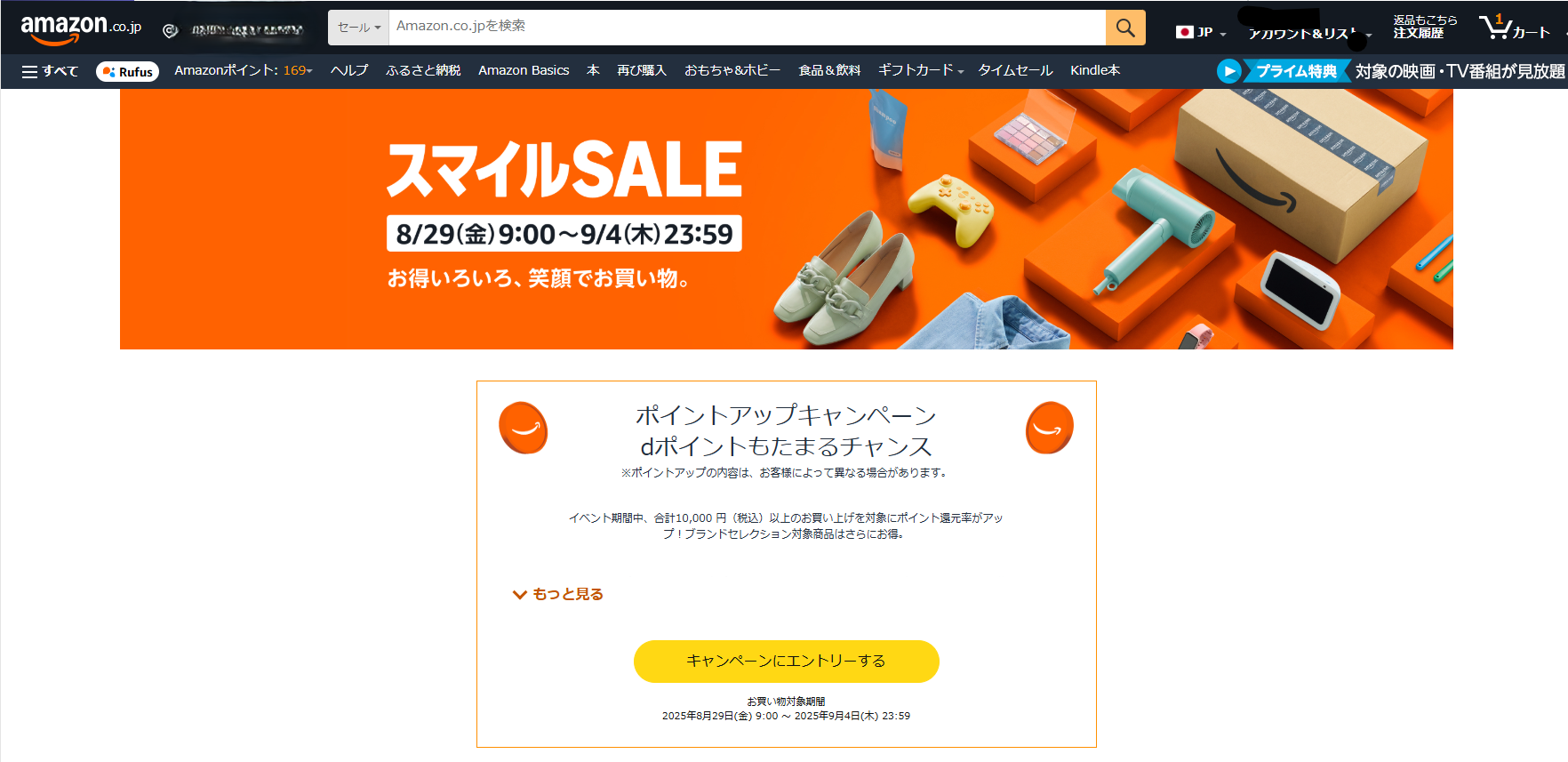Open the ギフトカード dropdown menu
Screen dimensions: 1568x762
tap(920, 70)
